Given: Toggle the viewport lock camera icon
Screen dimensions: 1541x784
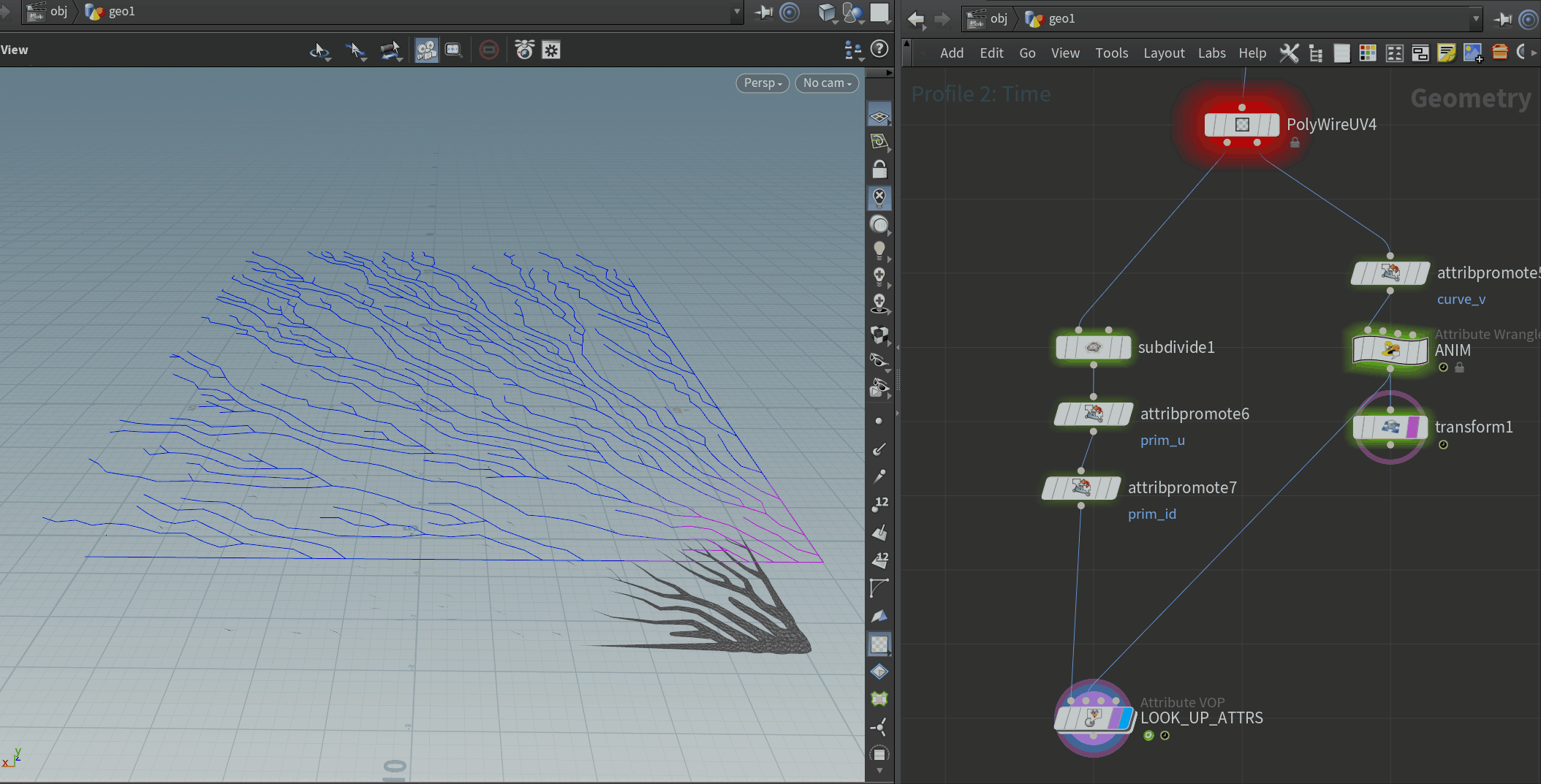Looking at the screenshot, I should tap(879, 170).
